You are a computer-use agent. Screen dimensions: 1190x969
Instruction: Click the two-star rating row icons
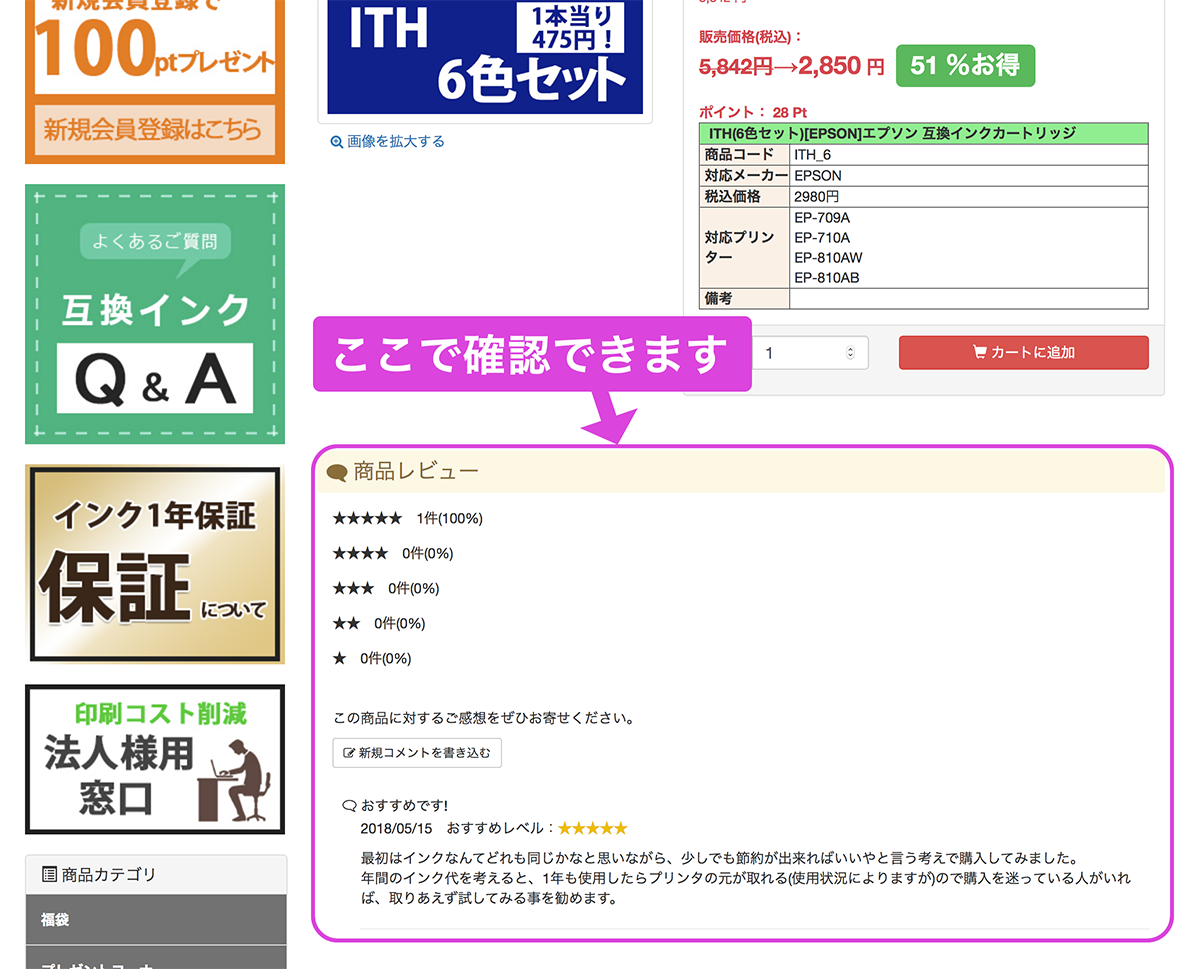point(346,623)
